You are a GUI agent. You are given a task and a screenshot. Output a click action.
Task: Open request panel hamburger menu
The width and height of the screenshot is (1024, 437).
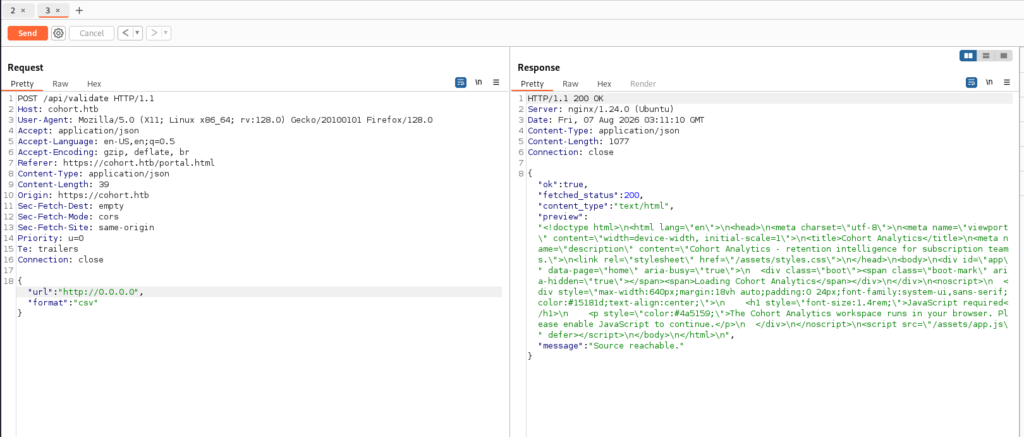click(x=496, y=82)
